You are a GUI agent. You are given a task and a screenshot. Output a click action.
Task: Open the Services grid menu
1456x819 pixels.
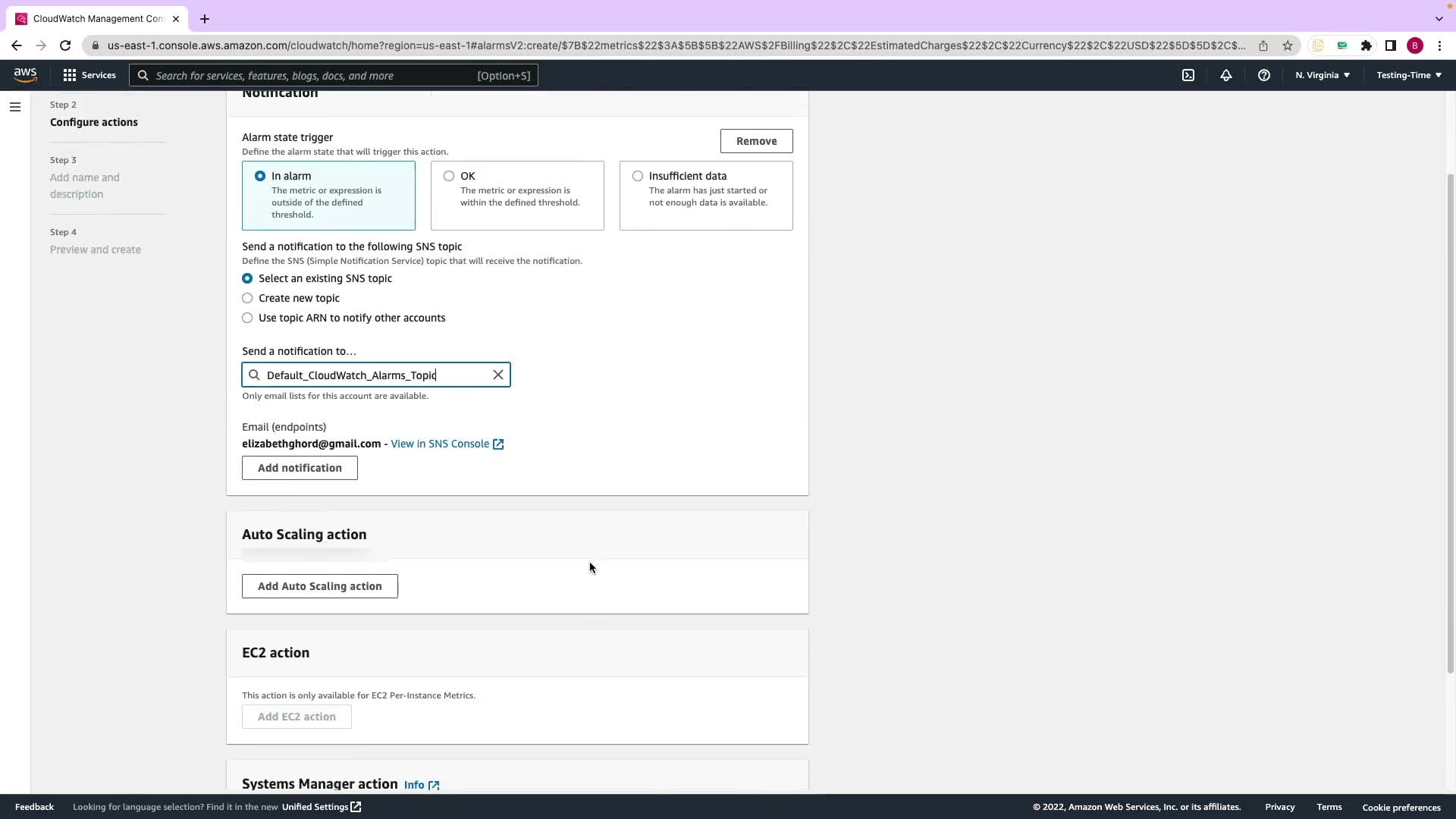tap(89, 75)
